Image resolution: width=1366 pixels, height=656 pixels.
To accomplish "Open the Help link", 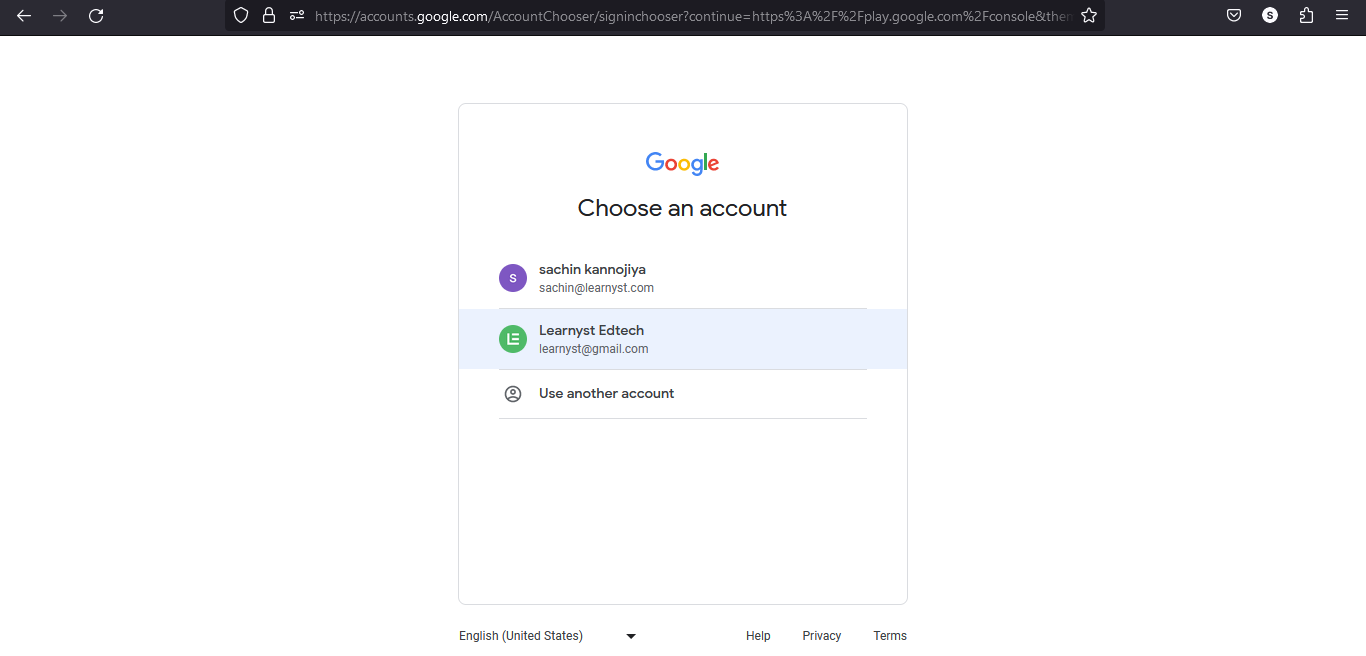I will point(758,636).
